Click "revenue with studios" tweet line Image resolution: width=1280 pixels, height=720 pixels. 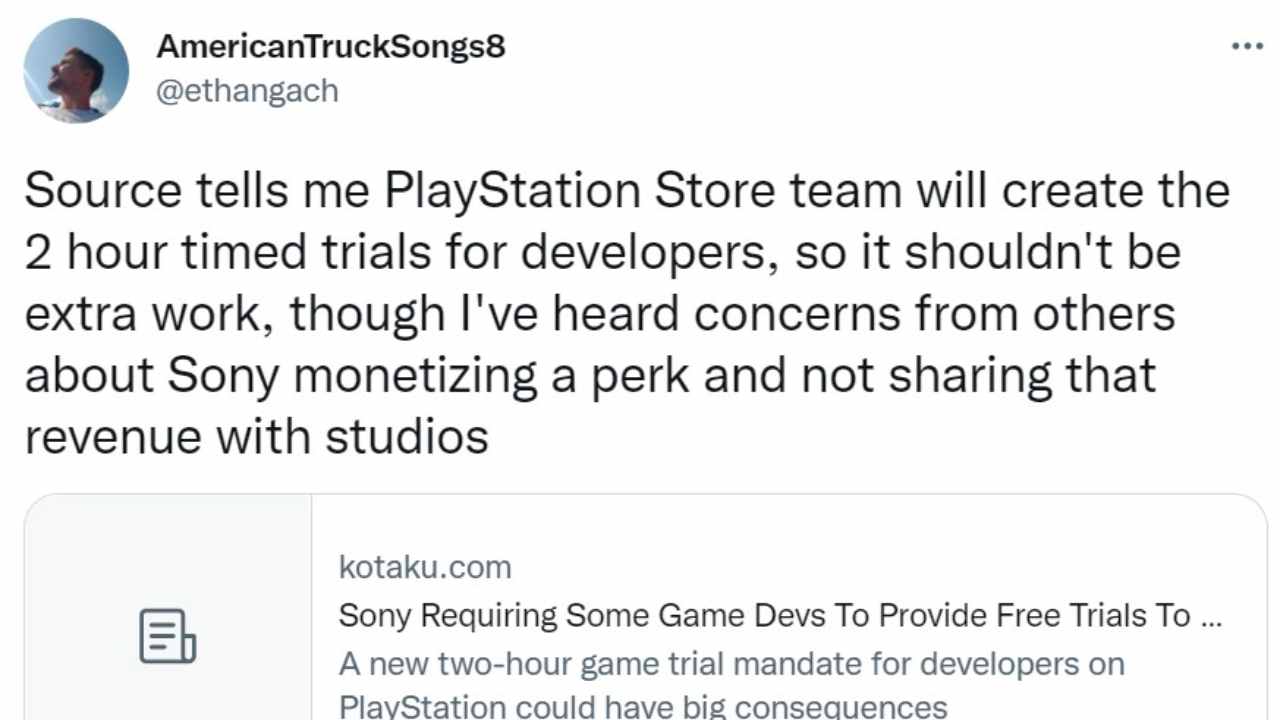256,437
